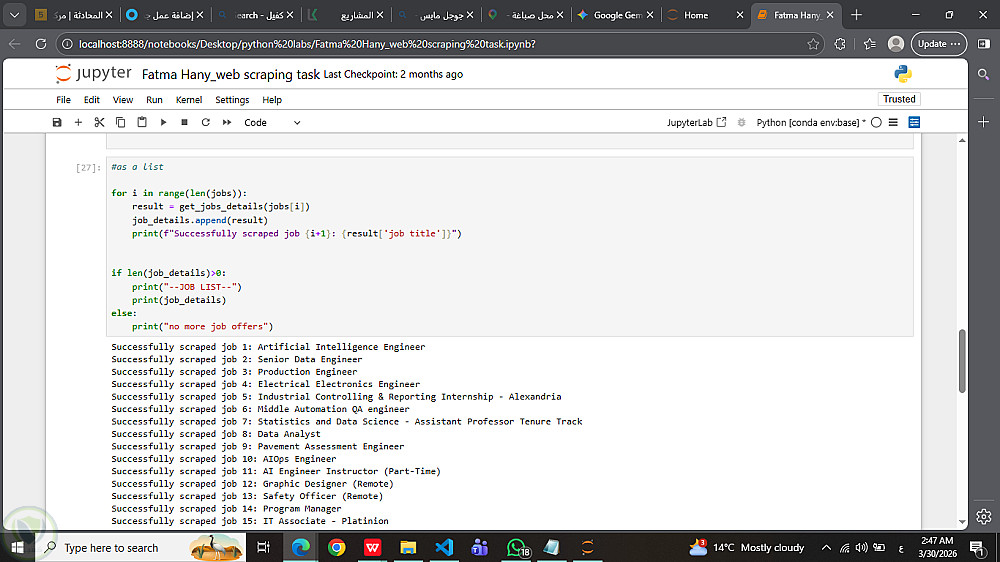
Task: Reload the page in browser
Action: click(x=41, y=44)
